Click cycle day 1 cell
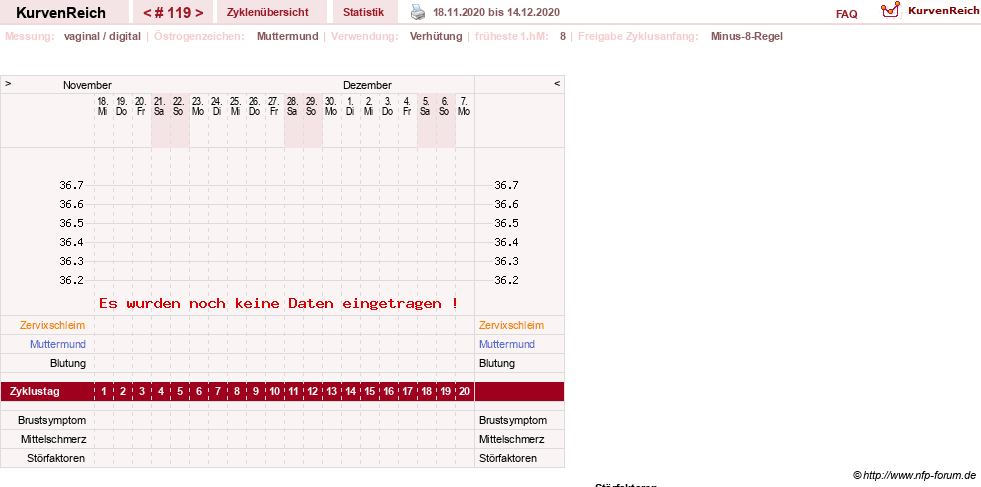981x487 pixels. pos(104,392)
